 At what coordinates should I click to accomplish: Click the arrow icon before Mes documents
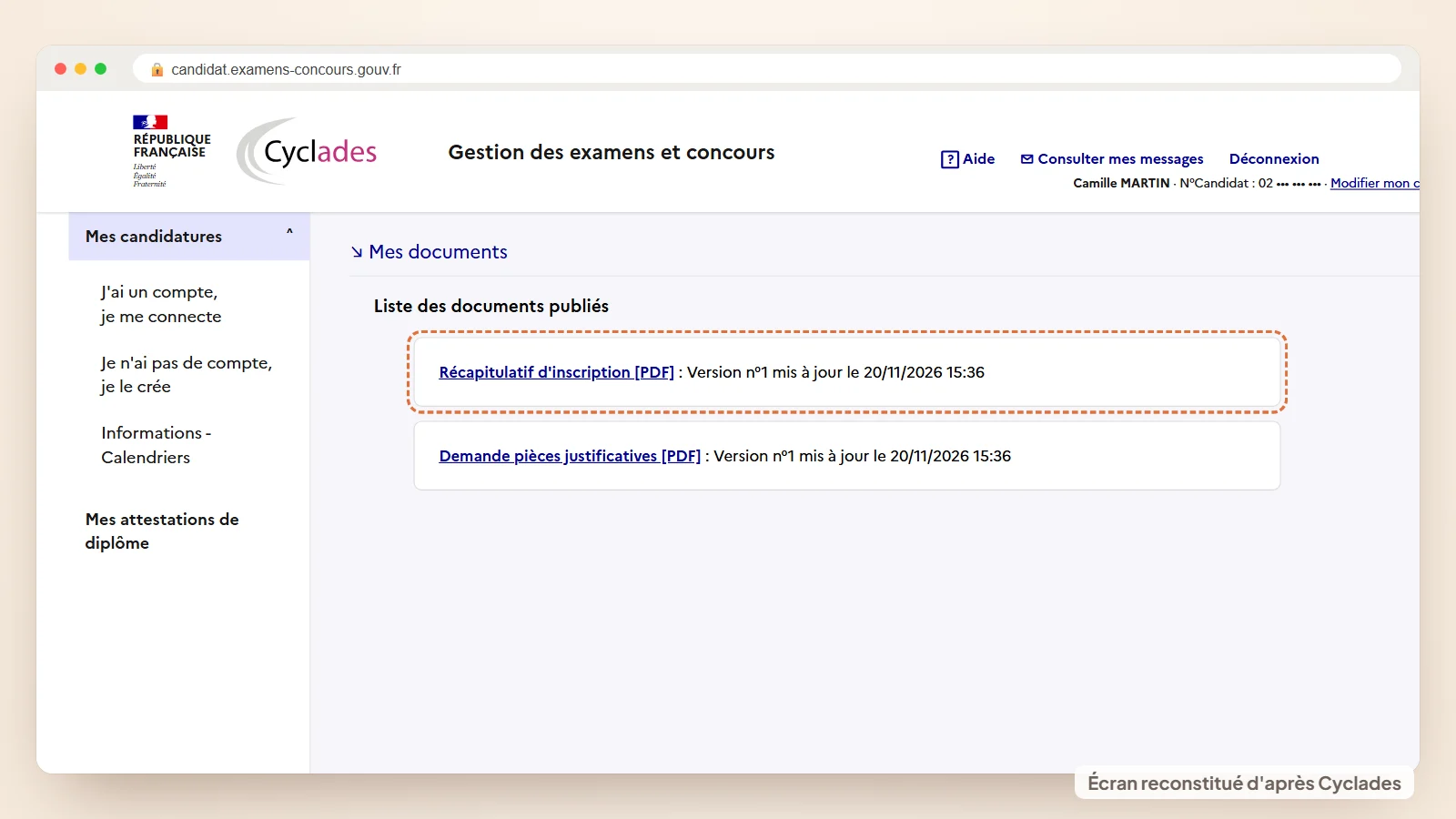(357, 252)
